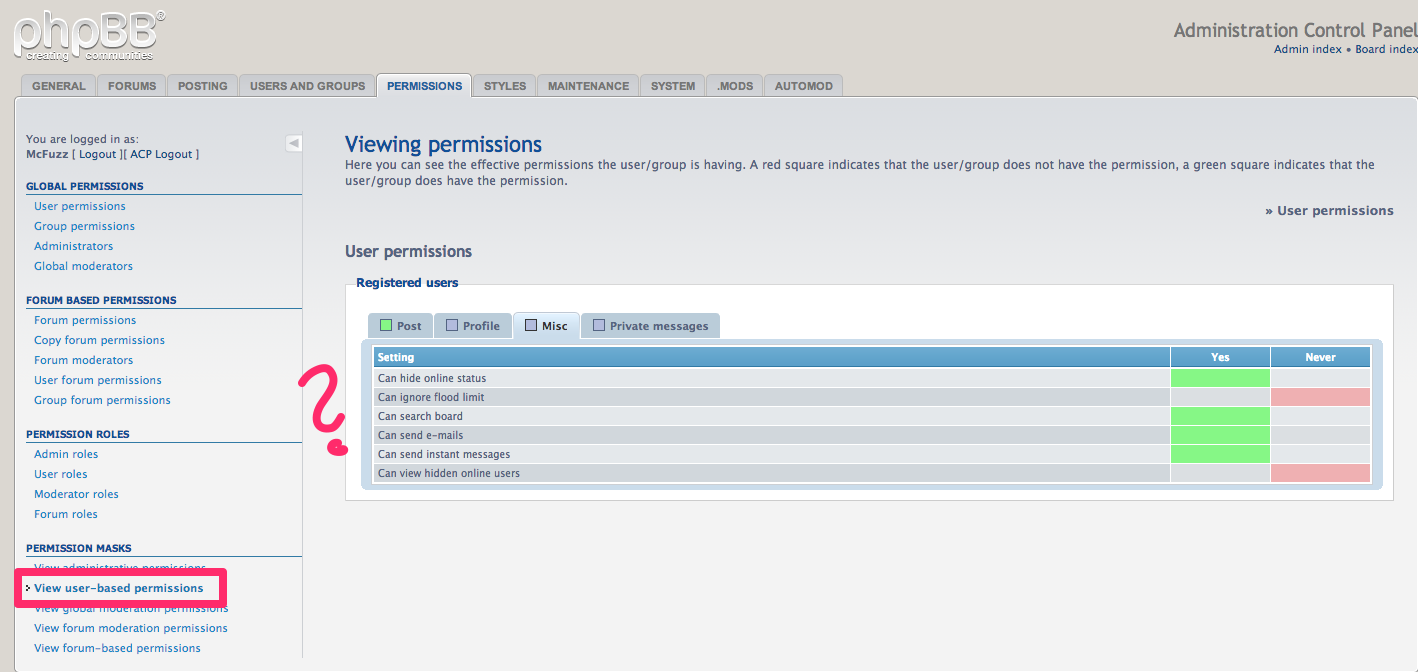The image size is (1418, 672).
Task: Click the Yes column header
Action: 1220,357
